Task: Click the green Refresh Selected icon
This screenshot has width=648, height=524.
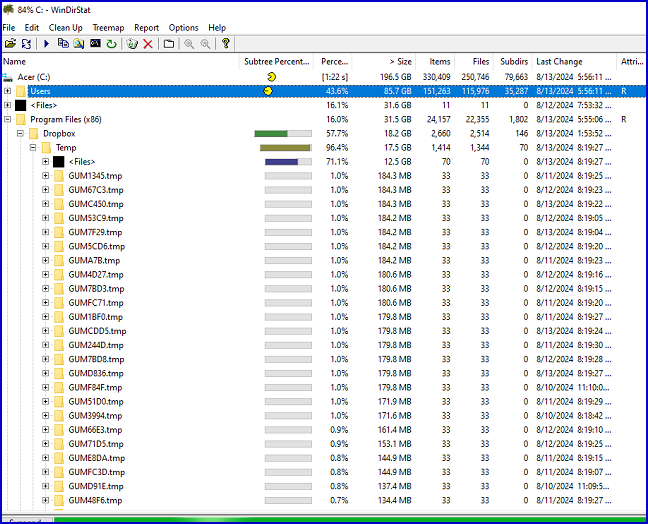Action: tap(111, 44)
